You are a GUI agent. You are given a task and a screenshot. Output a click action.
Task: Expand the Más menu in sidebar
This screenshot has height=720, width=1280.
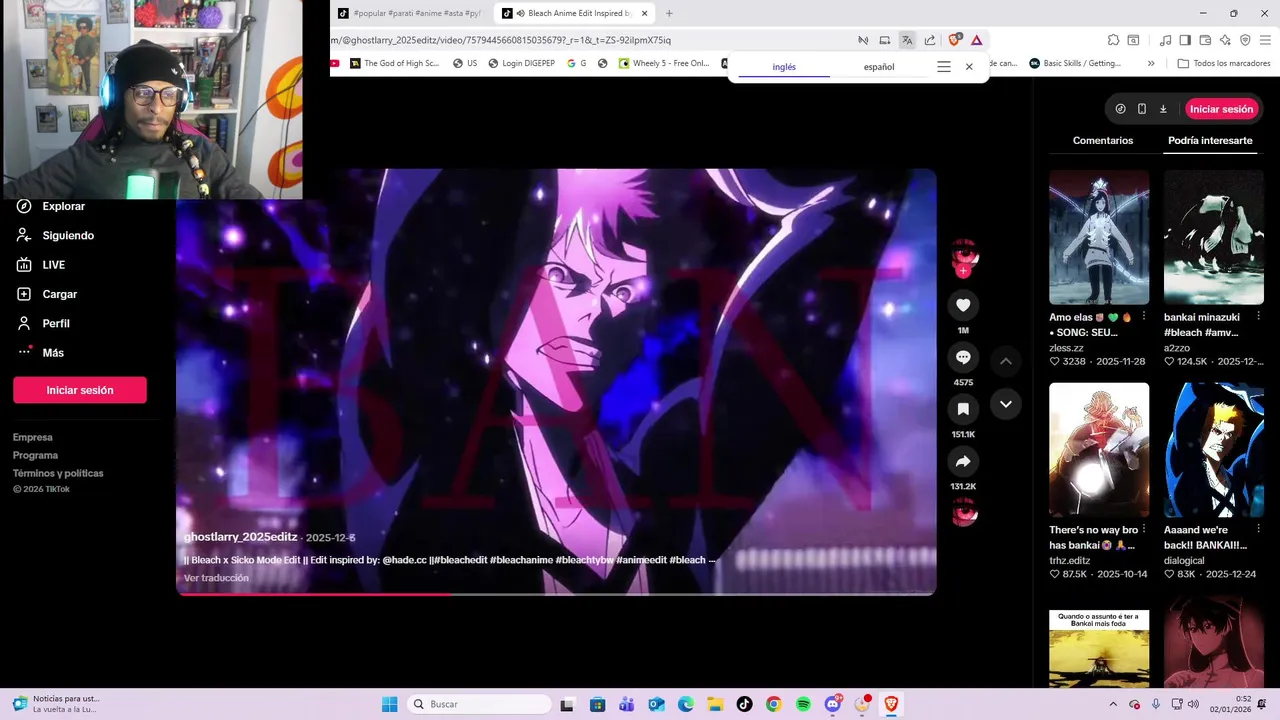pyautogui.click(x=42, y=353)
